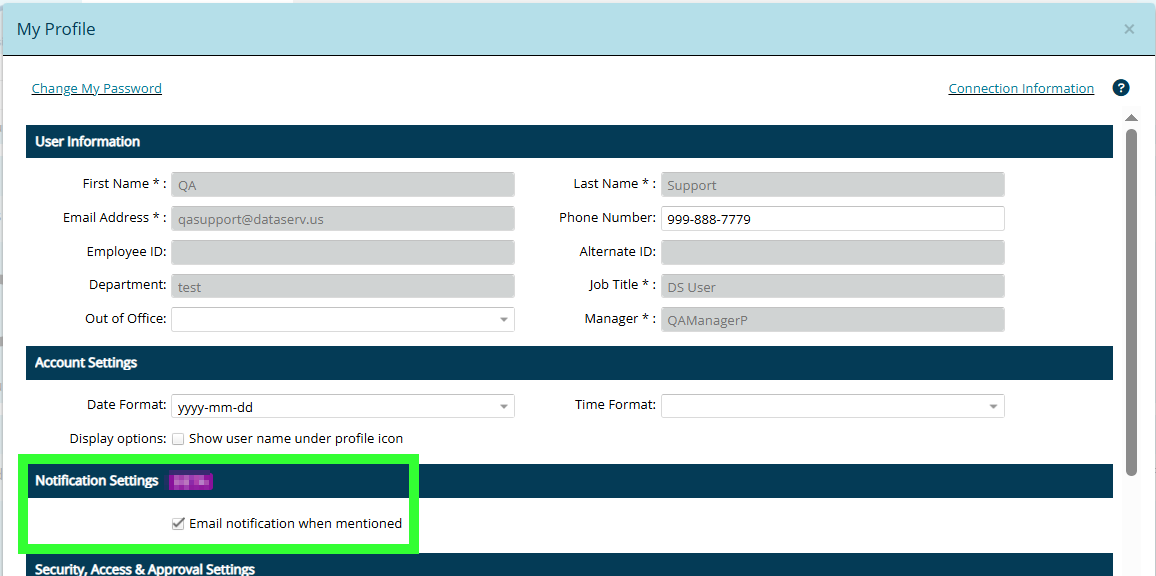Open the Time Format dropdown
The height and width of the screenshot is (576, 1156).
pos(832,406)
